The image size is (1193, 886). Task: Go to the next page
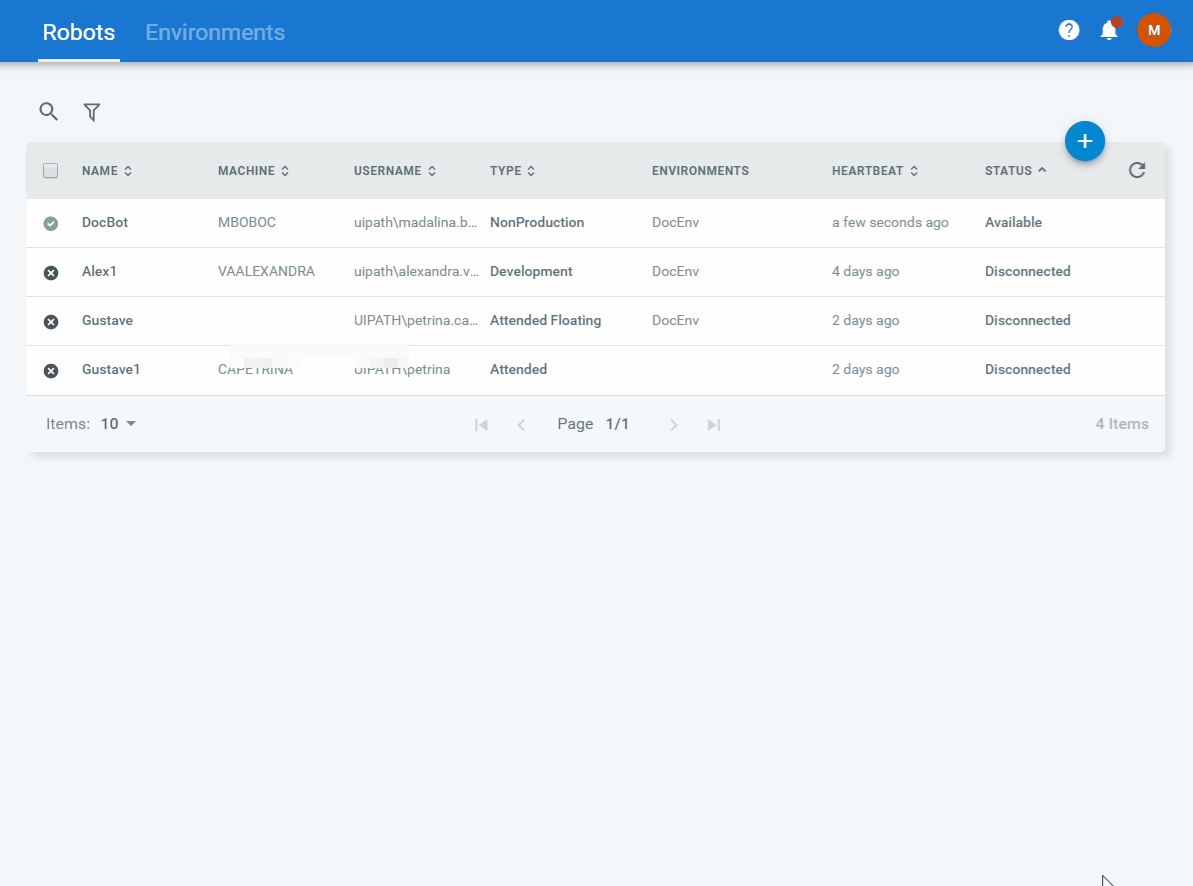point(673,425)
